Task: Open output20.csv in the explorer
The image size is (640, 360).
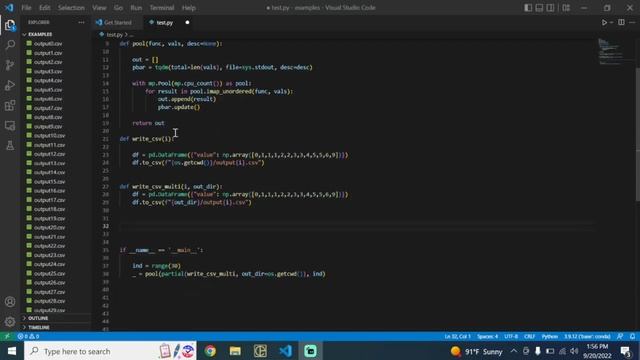Action: (x=49, y=227)
